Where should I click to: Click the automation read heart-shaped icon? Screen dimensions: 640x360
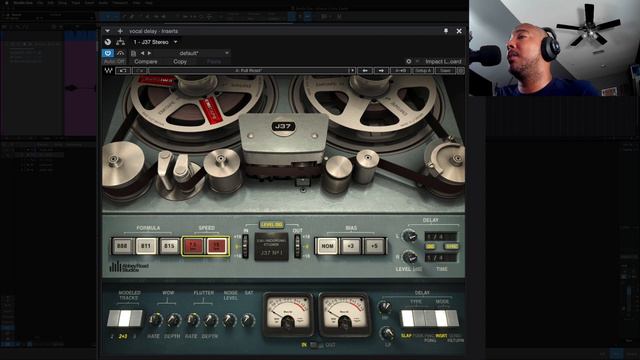click(x=108, y=53)
